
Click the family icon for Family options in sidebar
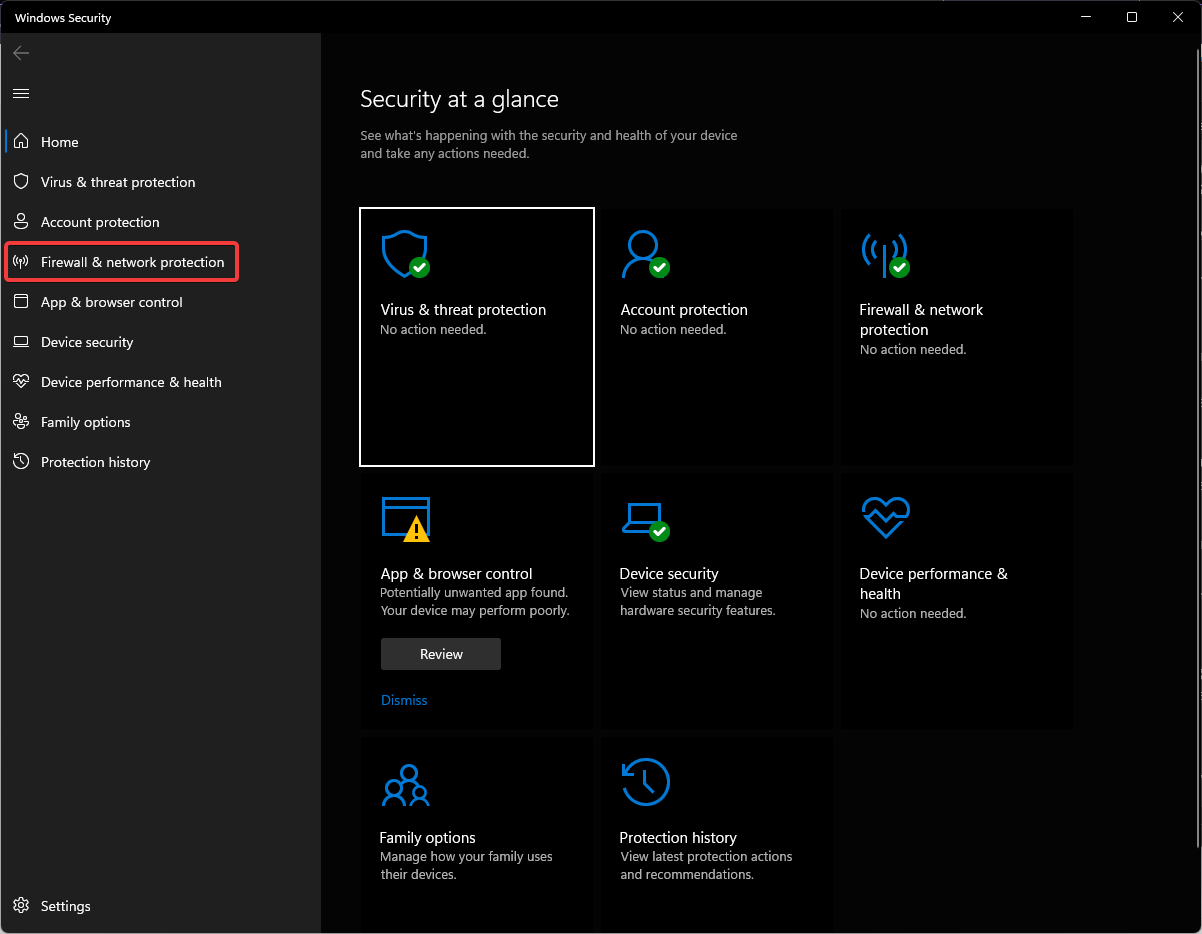(21, 422)
